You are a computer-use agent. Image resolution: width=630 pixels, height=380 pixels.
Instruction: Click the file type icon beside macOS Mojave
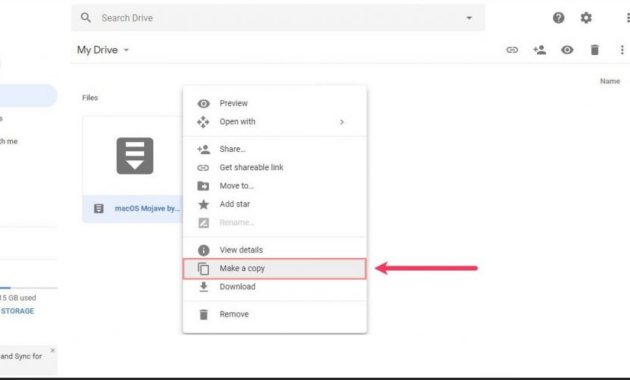click(x=99, y=208)
